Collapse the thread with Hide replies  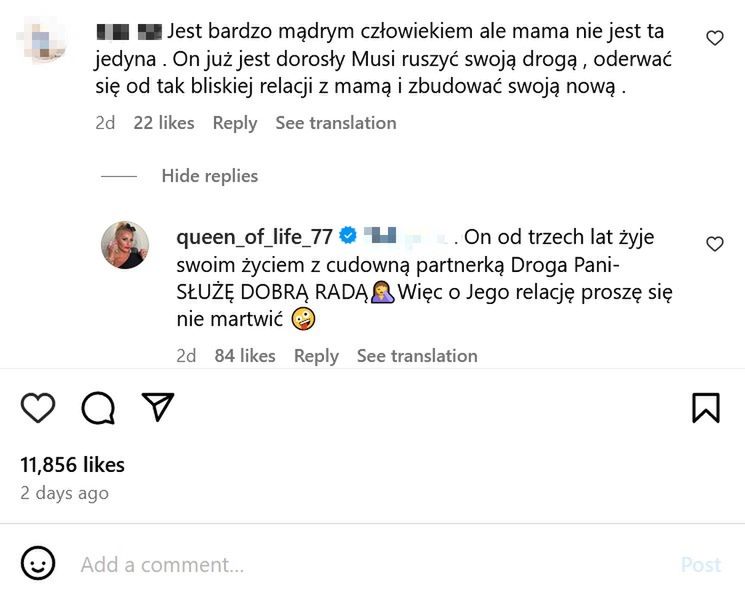click(x=209, y=176)
